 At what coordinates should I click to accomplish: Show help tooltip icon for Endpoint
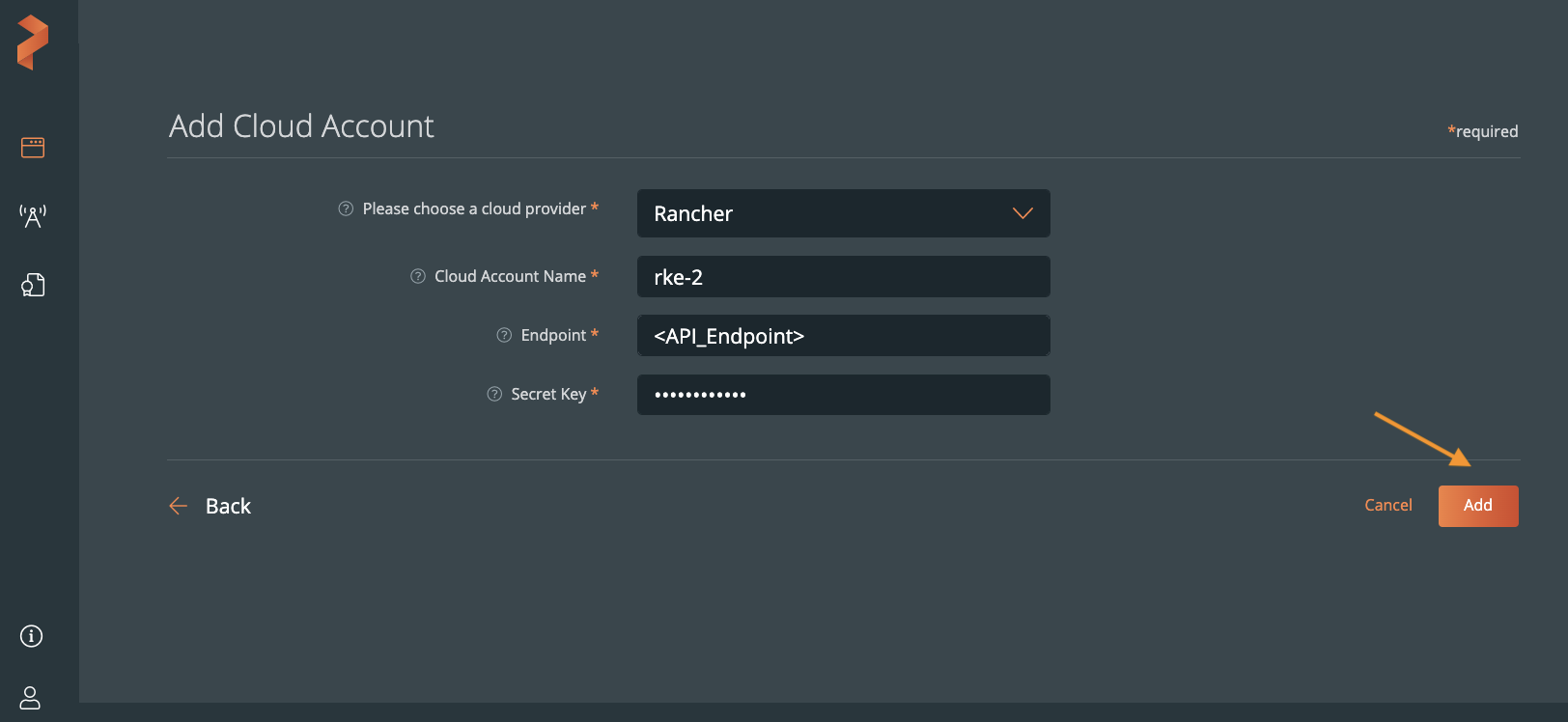coord(504,335)
